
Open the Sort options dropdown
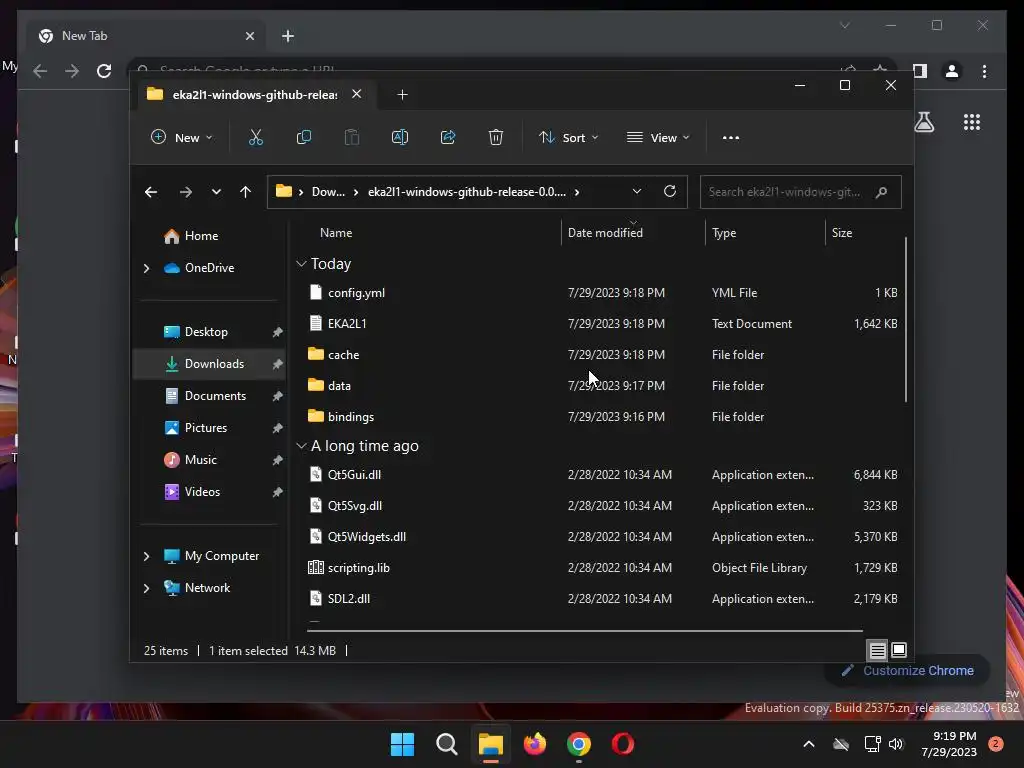568,138
